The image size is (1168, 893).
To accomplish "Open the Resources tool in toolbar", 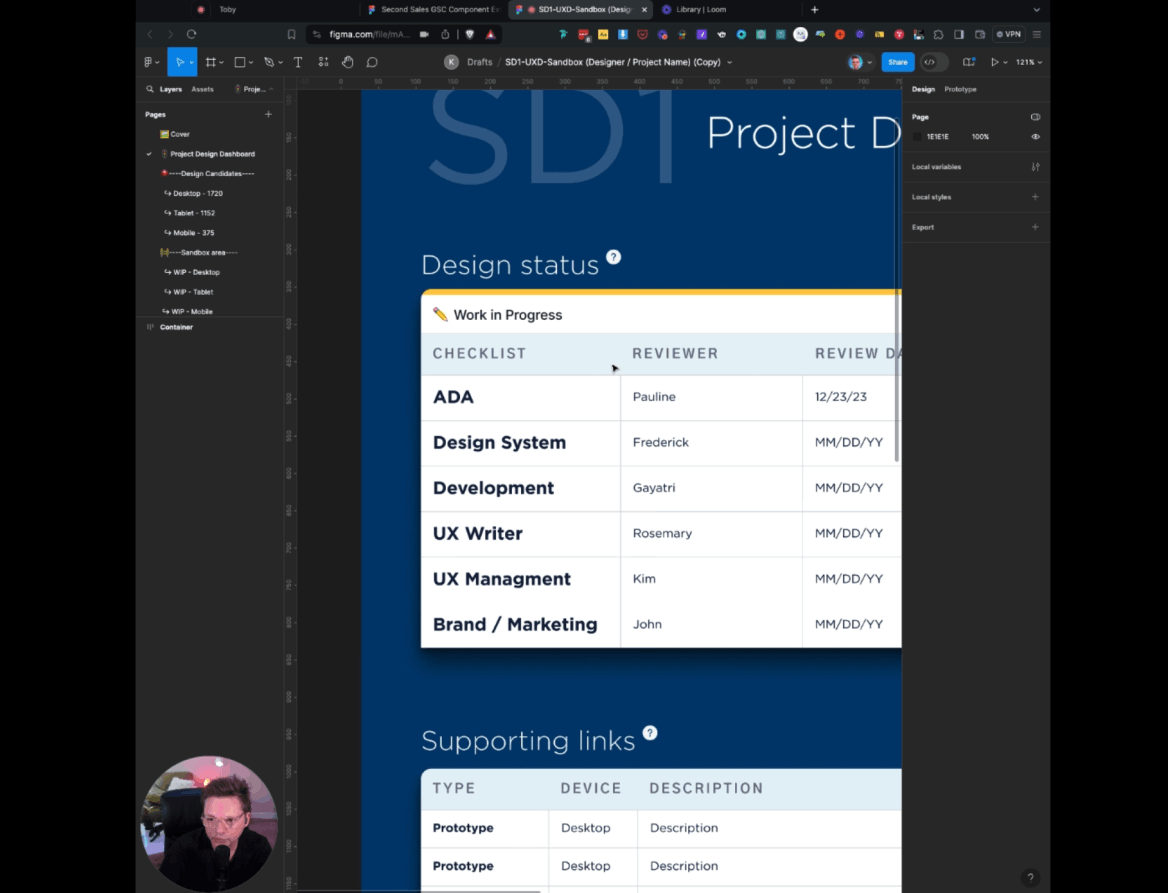I will [x=323, y=62].
